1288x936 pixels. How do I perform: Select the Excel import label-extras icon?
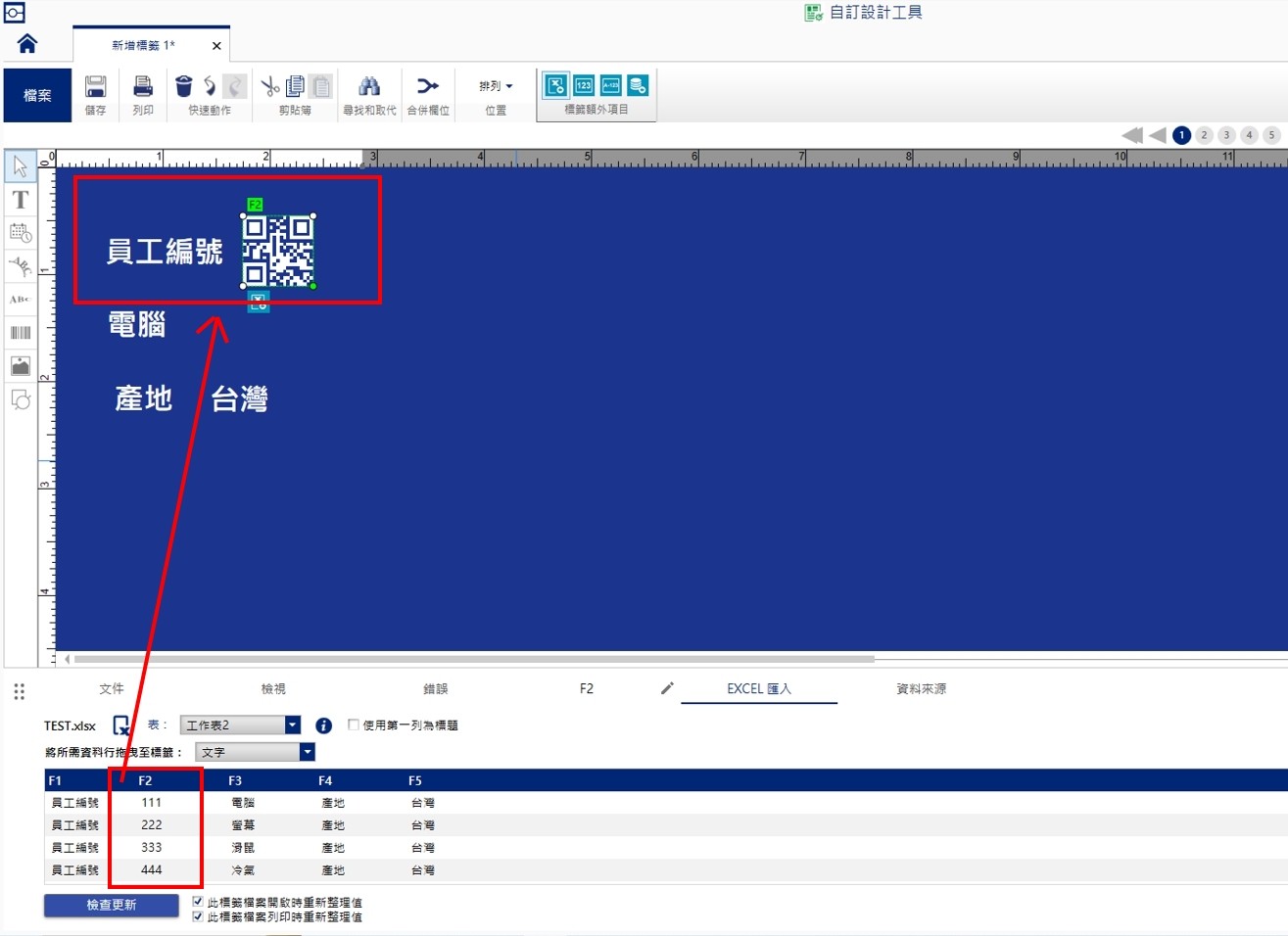tap(556, 85)
